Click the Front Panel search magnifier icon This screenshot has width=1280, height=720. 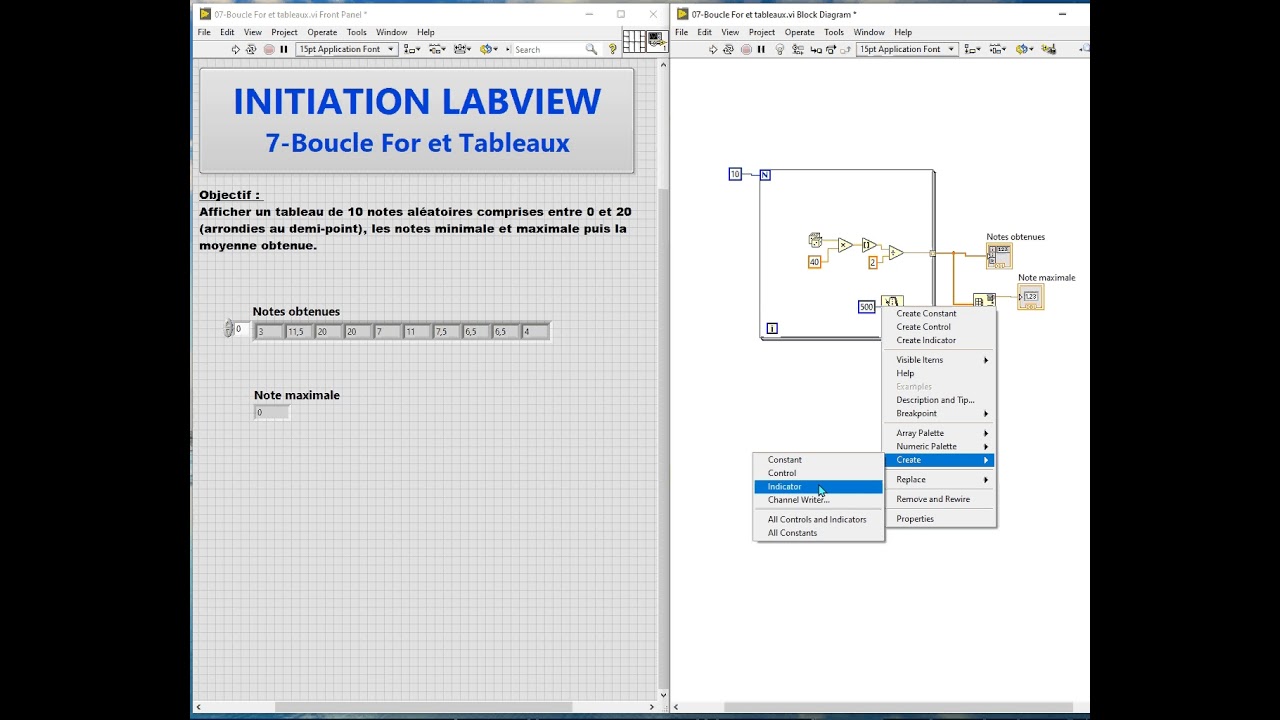click(591, 49)
